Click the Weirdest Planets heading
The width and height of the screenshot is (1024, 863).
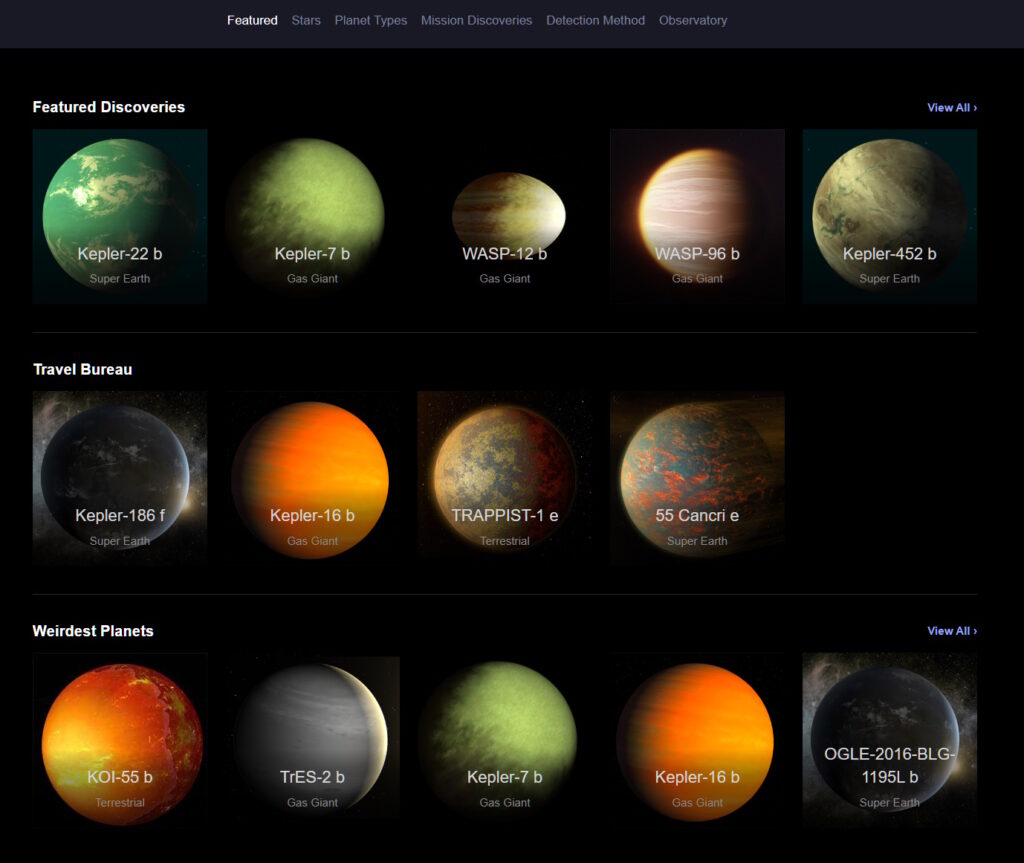point(93,631)
